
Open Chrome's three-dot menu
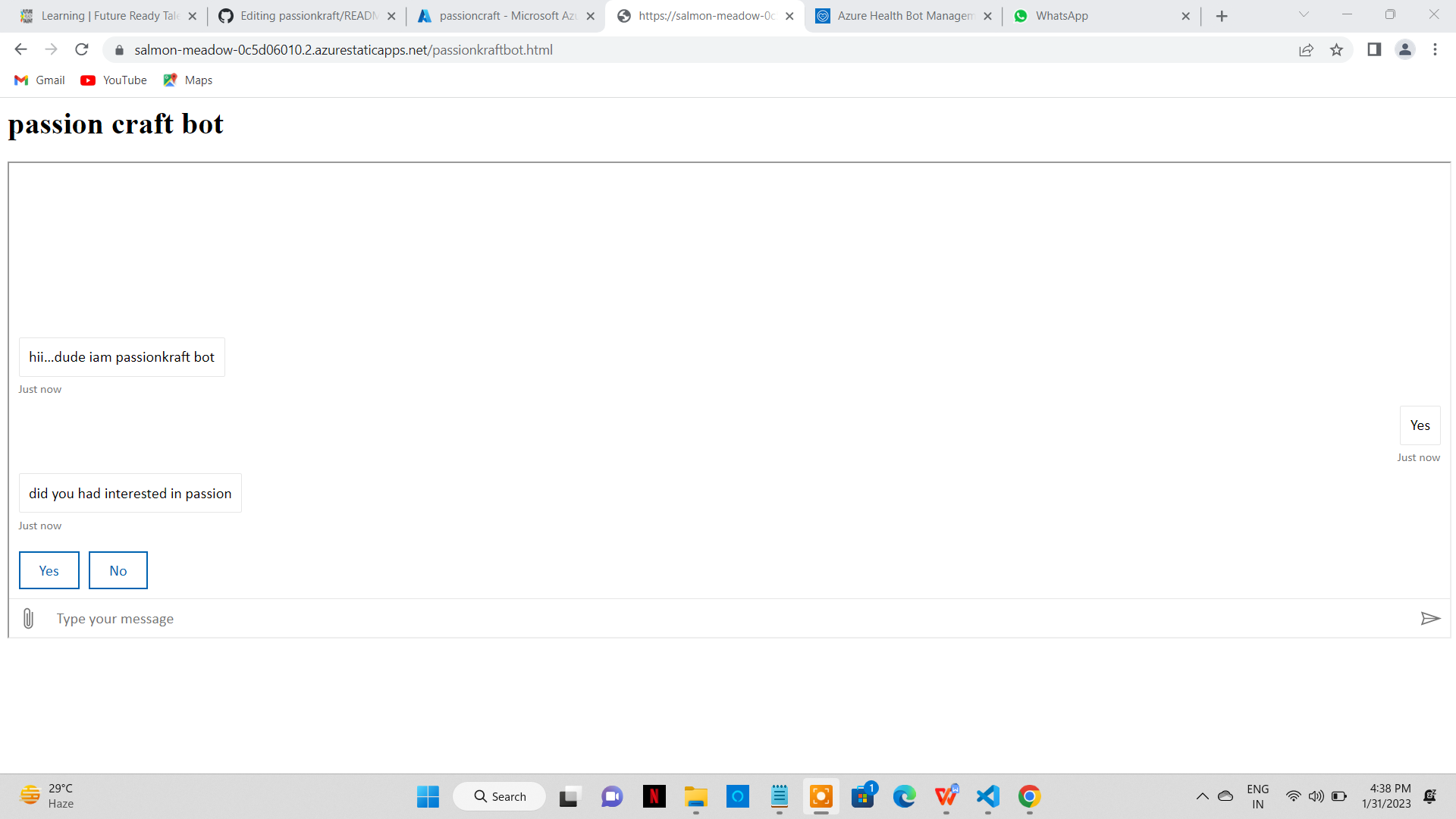coord(1435,50)
